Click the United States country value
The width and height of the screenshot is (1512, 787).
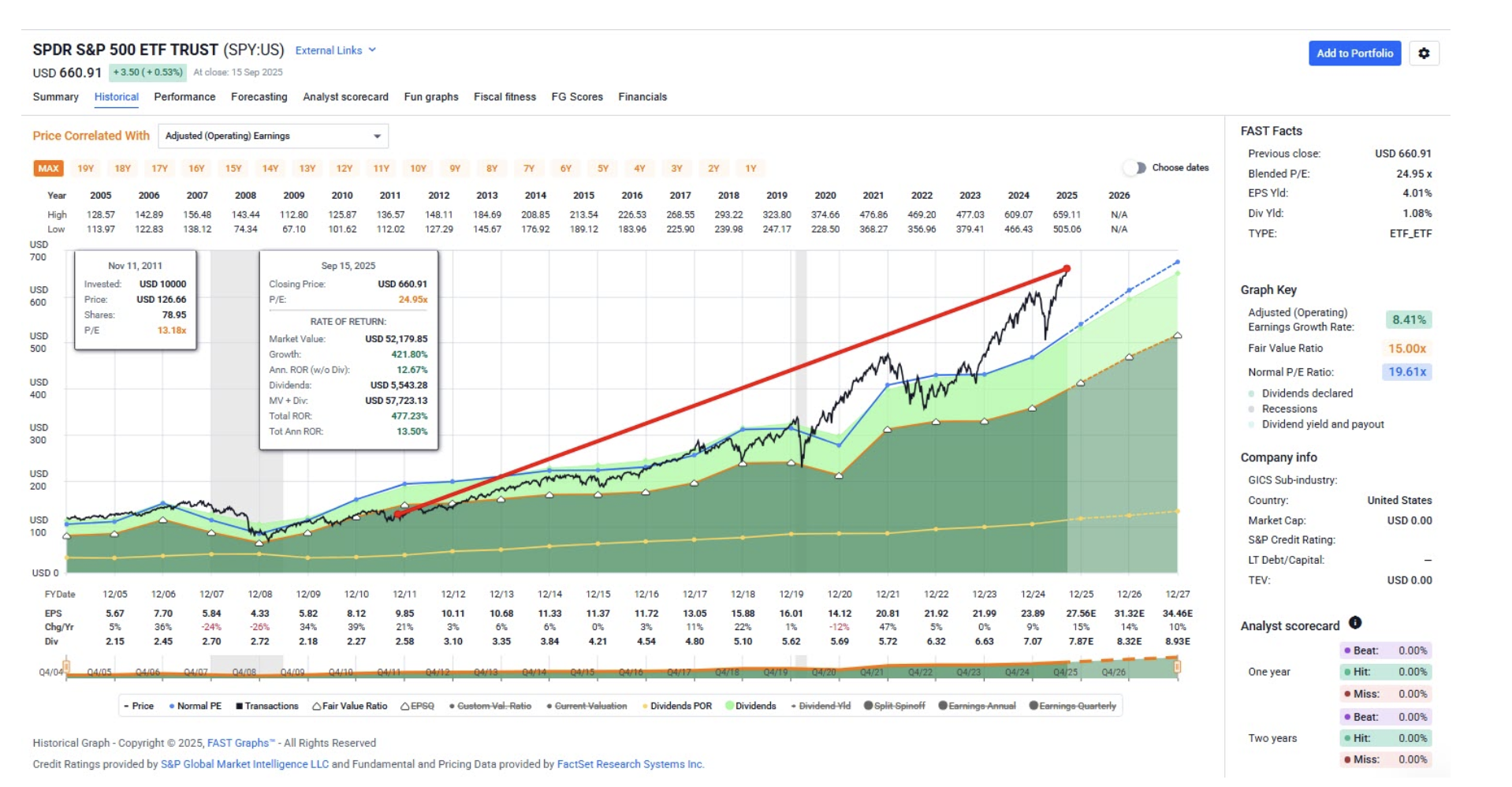pos(1399,501)
